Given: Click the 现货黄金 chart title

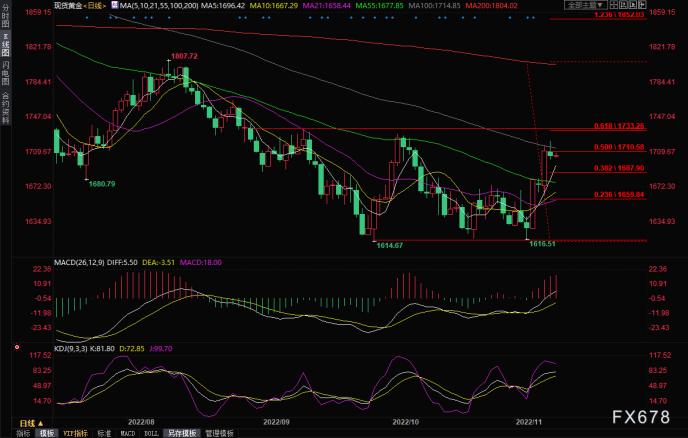Looking at the screenshot, I should pyautogui.click(x=68, y=6).
